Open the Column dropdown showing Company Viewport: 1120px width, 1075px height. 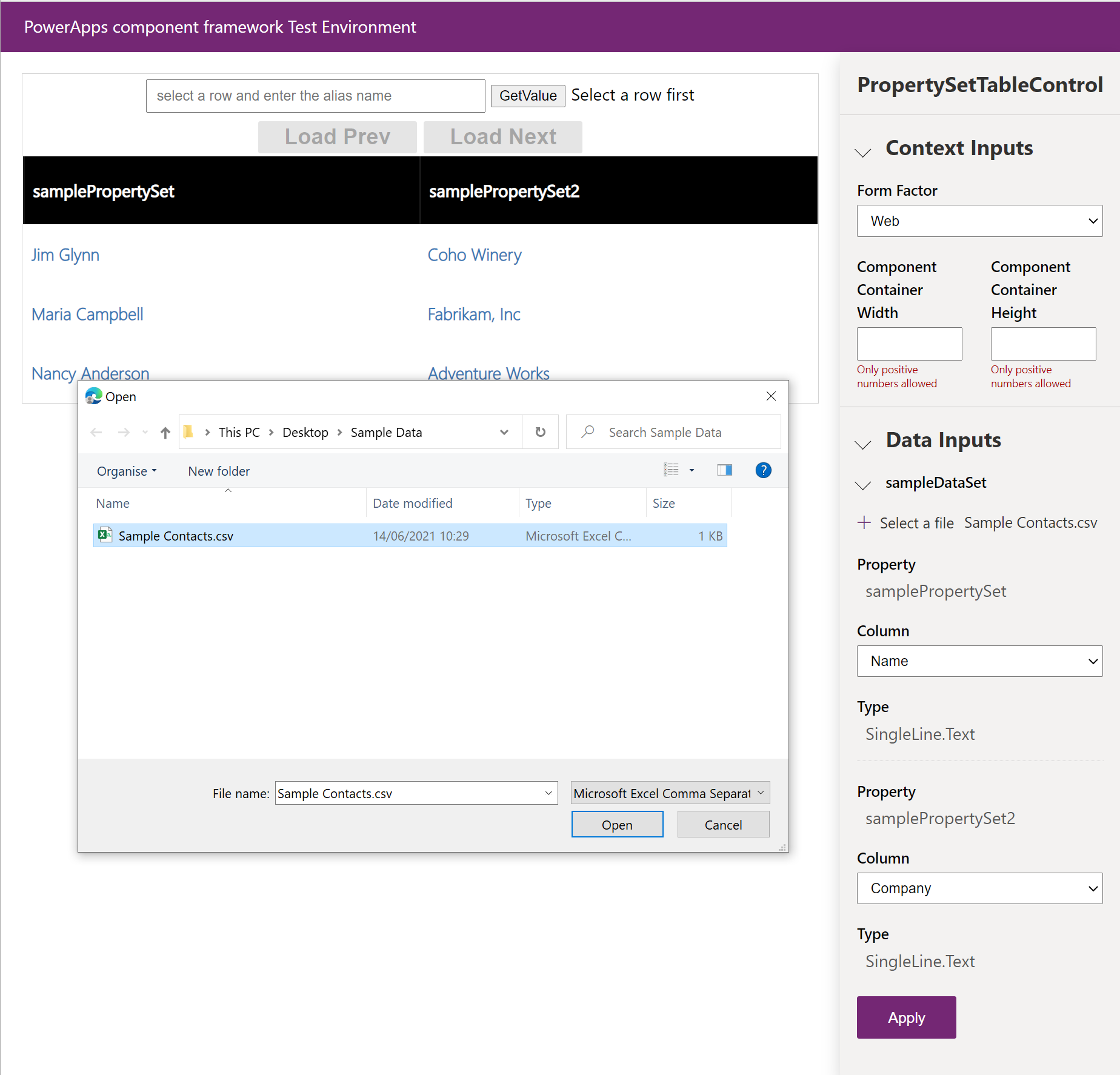click(979, 888)
